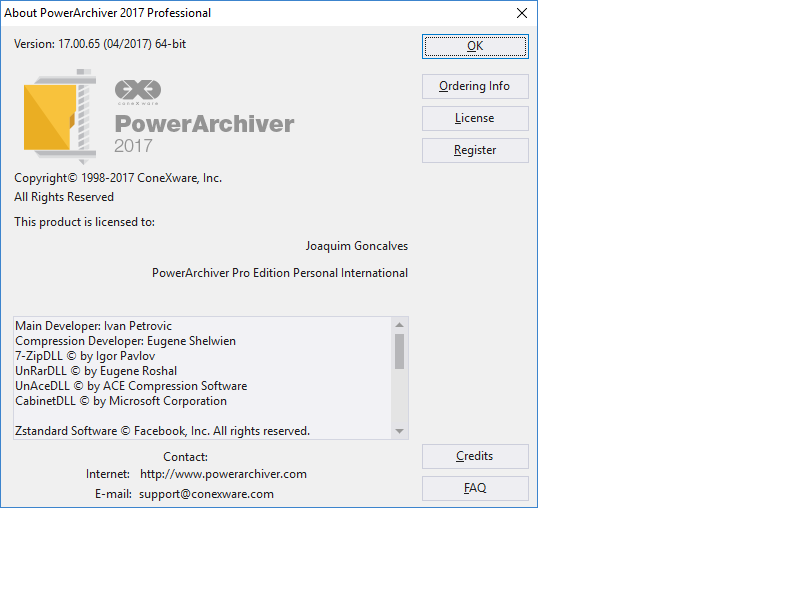Click the 'UnAceDLL © by ACE Compression Software' line
Image resolution: width=800 pixels, height=600 pixels.
pyautogui.click(x=131, y=386)
